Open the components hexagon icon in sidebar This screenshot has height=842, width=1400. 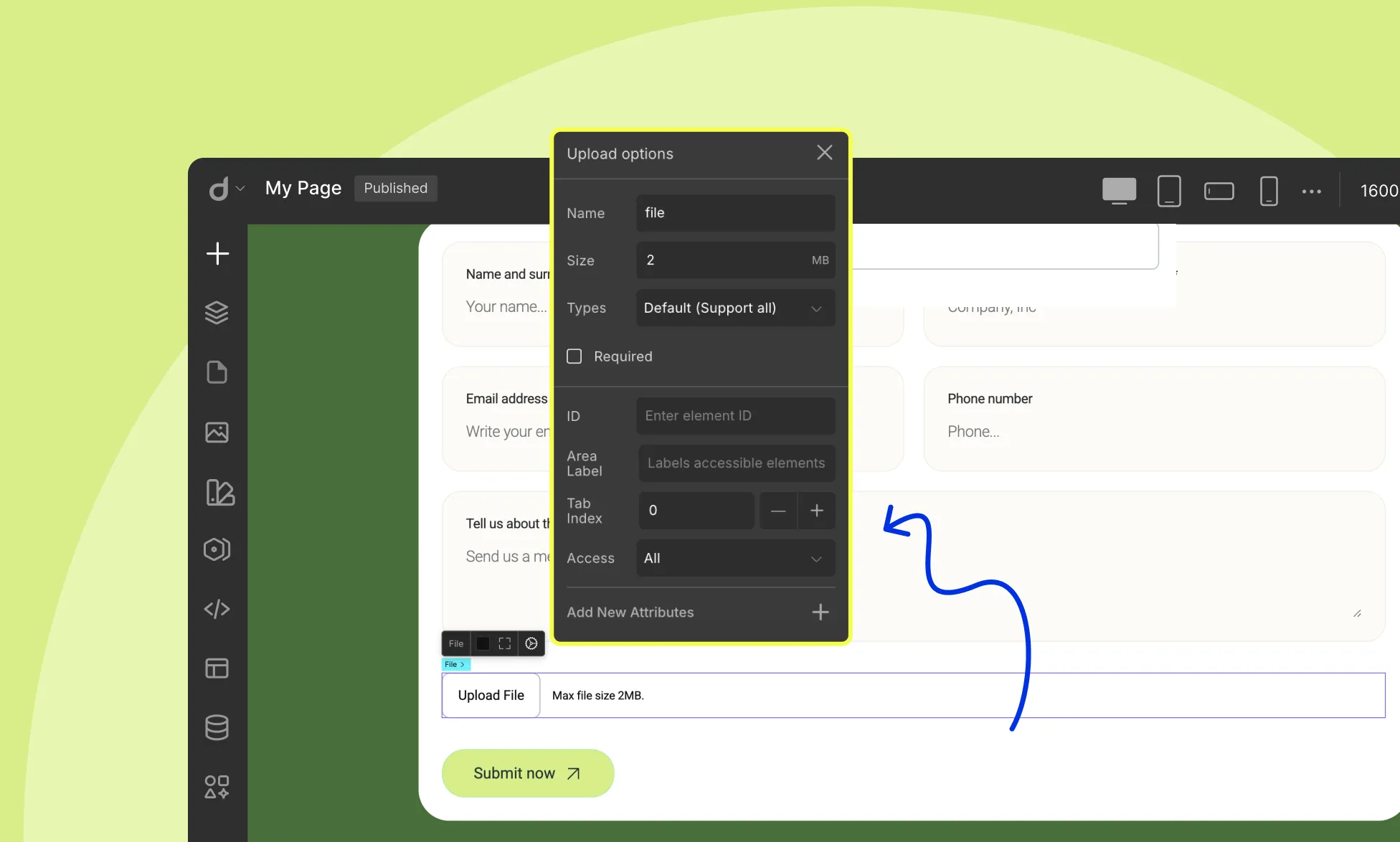pos(217,549)
